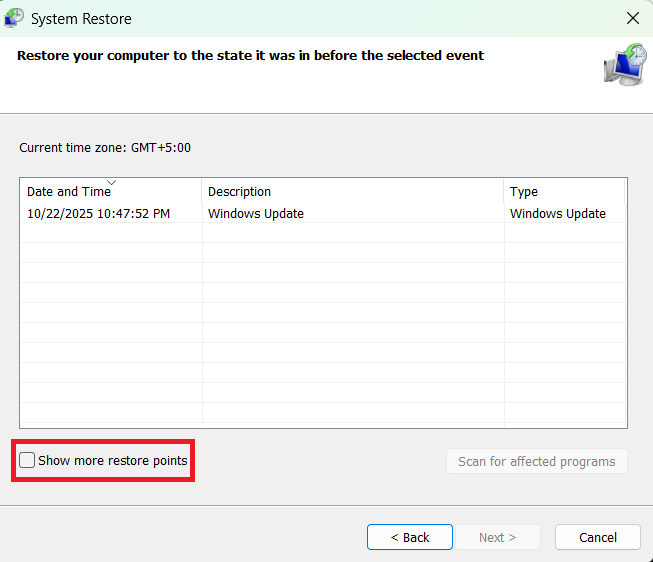Viewport: 653px width, 562px height.
Task: Sort restore points by the Type column
Action: coord(524,192)
